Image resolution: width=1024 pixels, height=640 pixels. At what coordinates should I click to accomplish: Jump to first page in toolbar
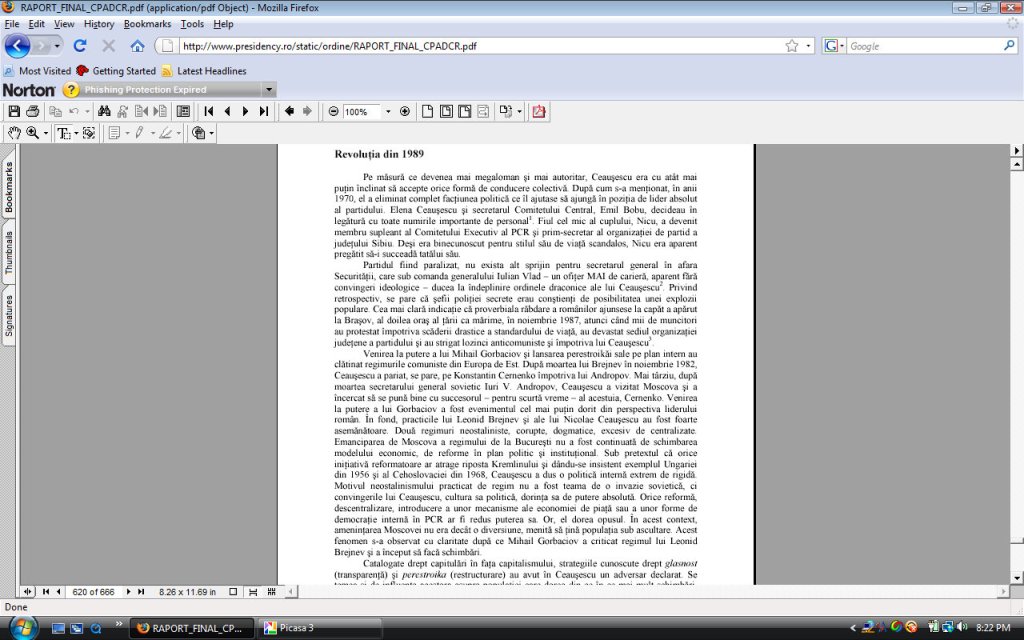click(209, 111)
